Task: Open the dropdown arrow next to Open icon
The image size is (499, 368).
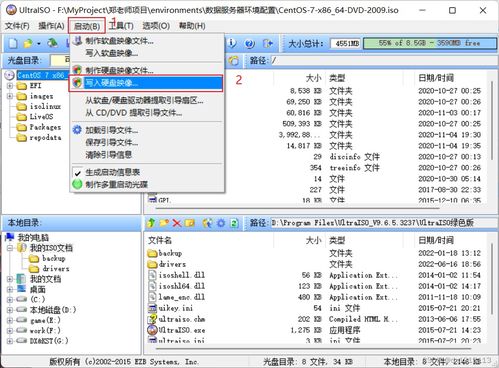Action: click(x=39, y=44)
